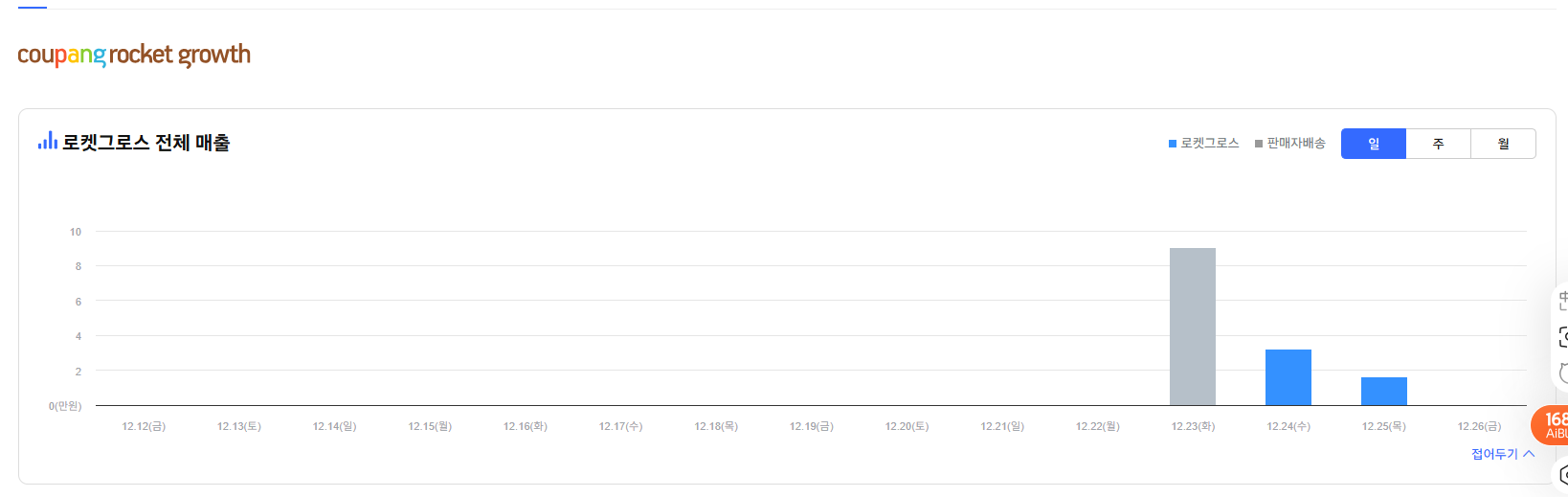Switch to the 월 (monthly) view
This screenshot has height=497, width=1568.
1503,144
